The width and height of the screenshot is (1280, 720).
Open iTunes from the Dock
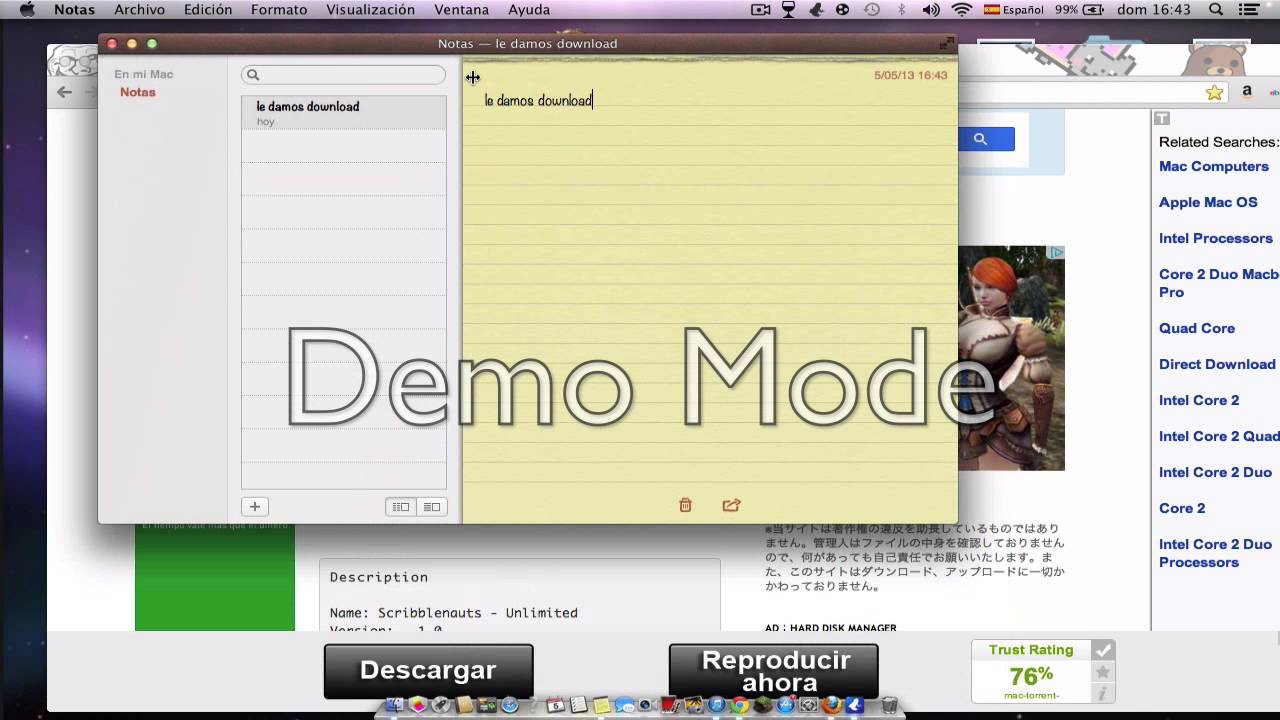click(717, 705)
